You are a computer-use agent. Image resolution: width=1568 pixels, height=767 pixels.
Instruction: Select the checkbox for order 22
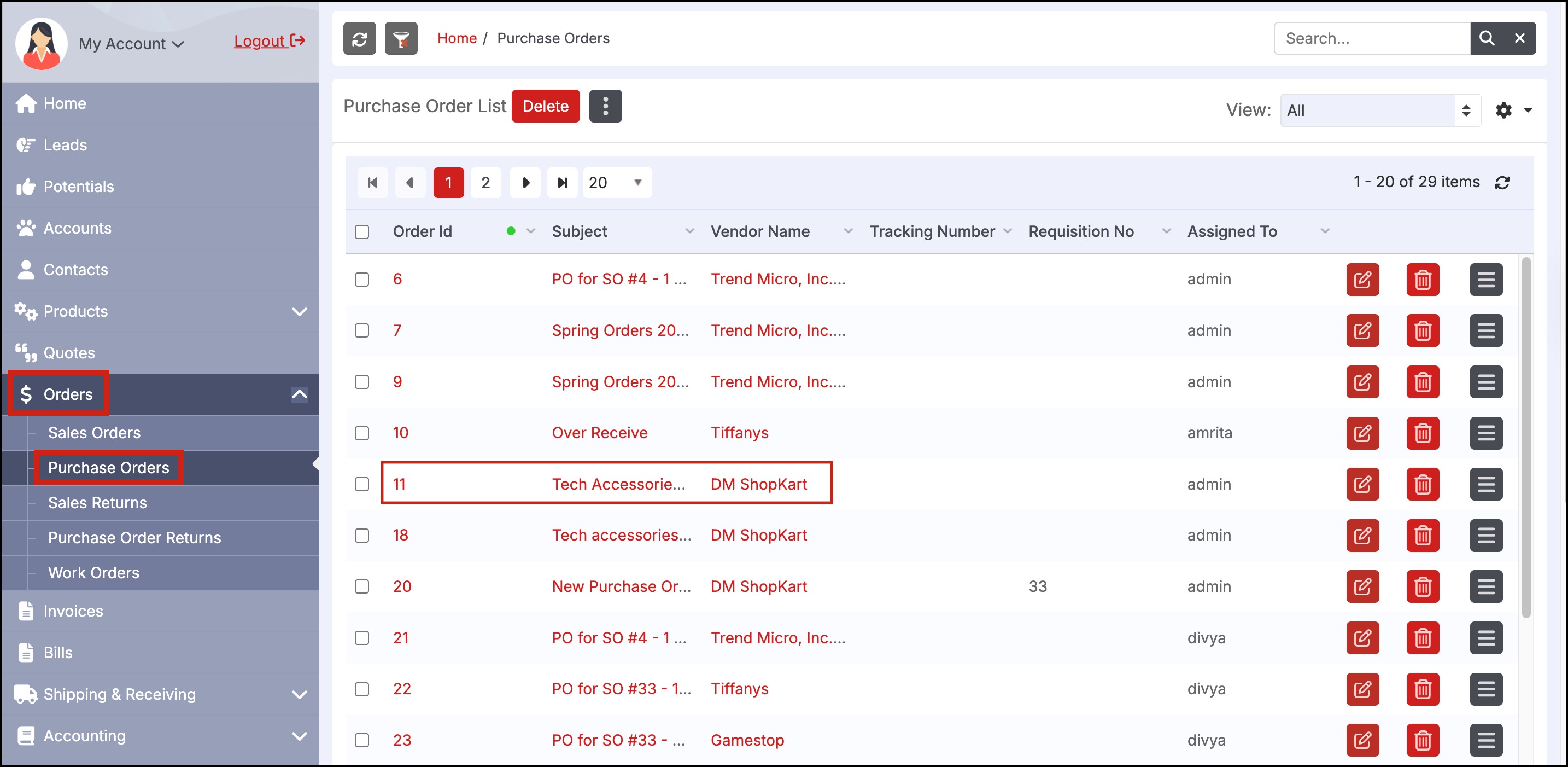[x=362, y=689]
